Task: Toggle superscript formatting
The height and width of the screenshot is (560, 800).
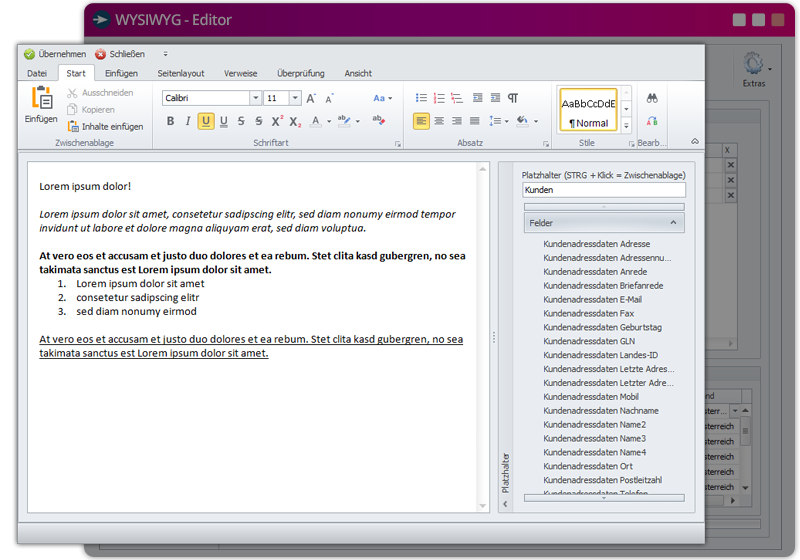Action: pos(277,121)
